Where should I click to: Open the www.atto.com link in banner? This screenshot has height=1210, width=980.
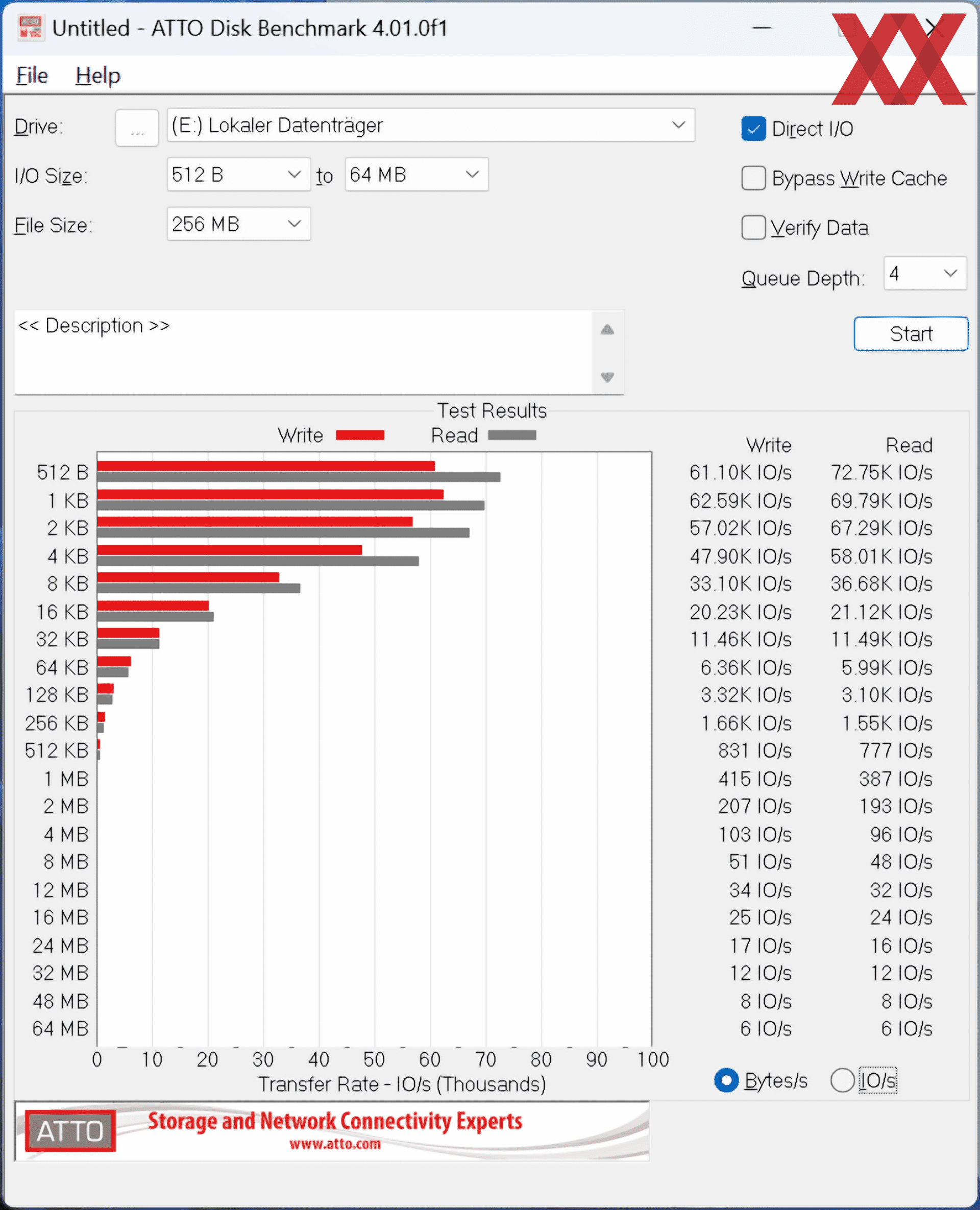click(x=335, y=1145)
